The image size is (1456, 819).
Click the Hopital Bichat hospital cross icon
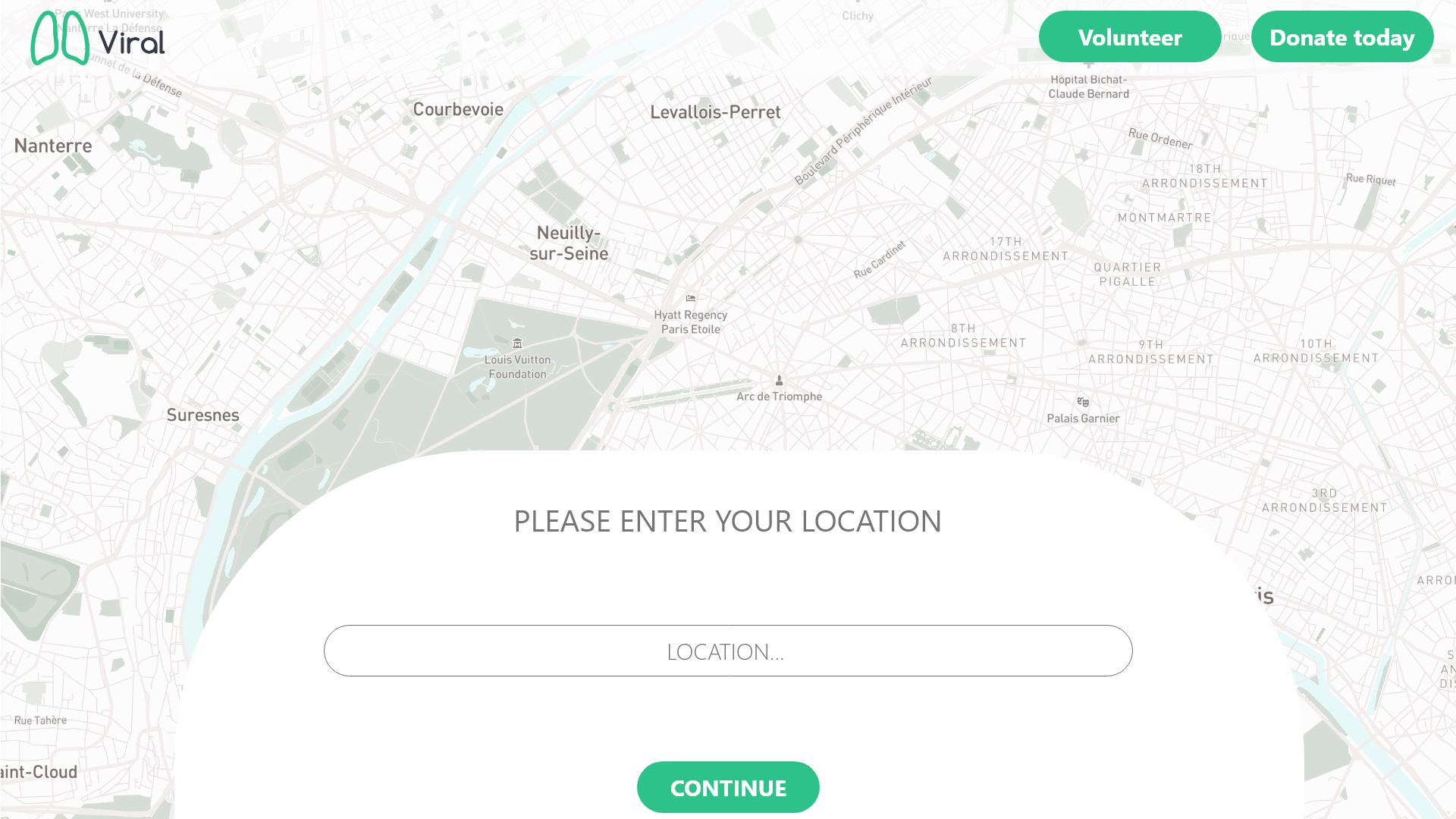click(x=1088, y=64)
